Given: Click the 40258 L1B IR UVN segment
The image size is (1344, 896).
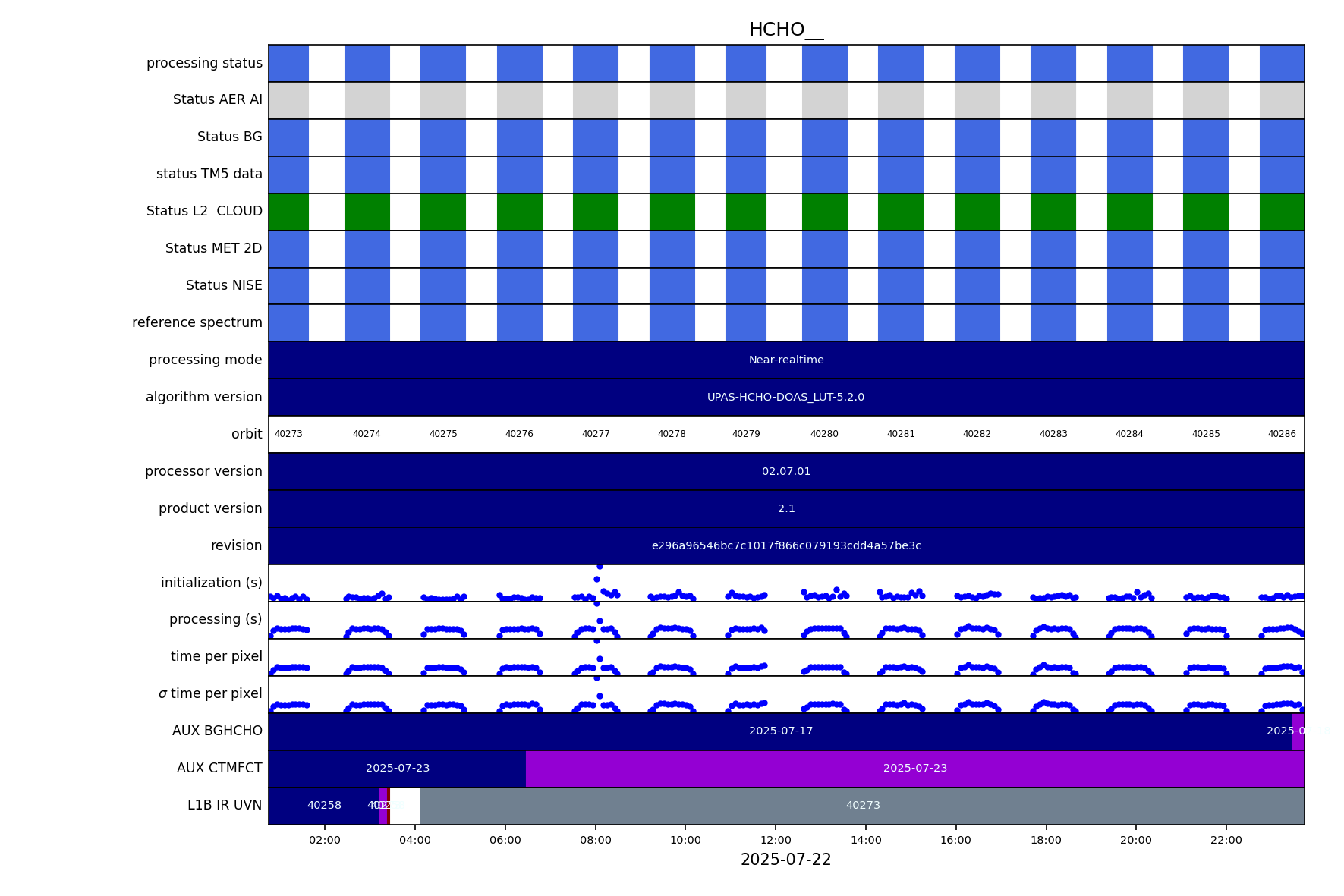Looking at the screenshot, I should (x=324, y=806).
